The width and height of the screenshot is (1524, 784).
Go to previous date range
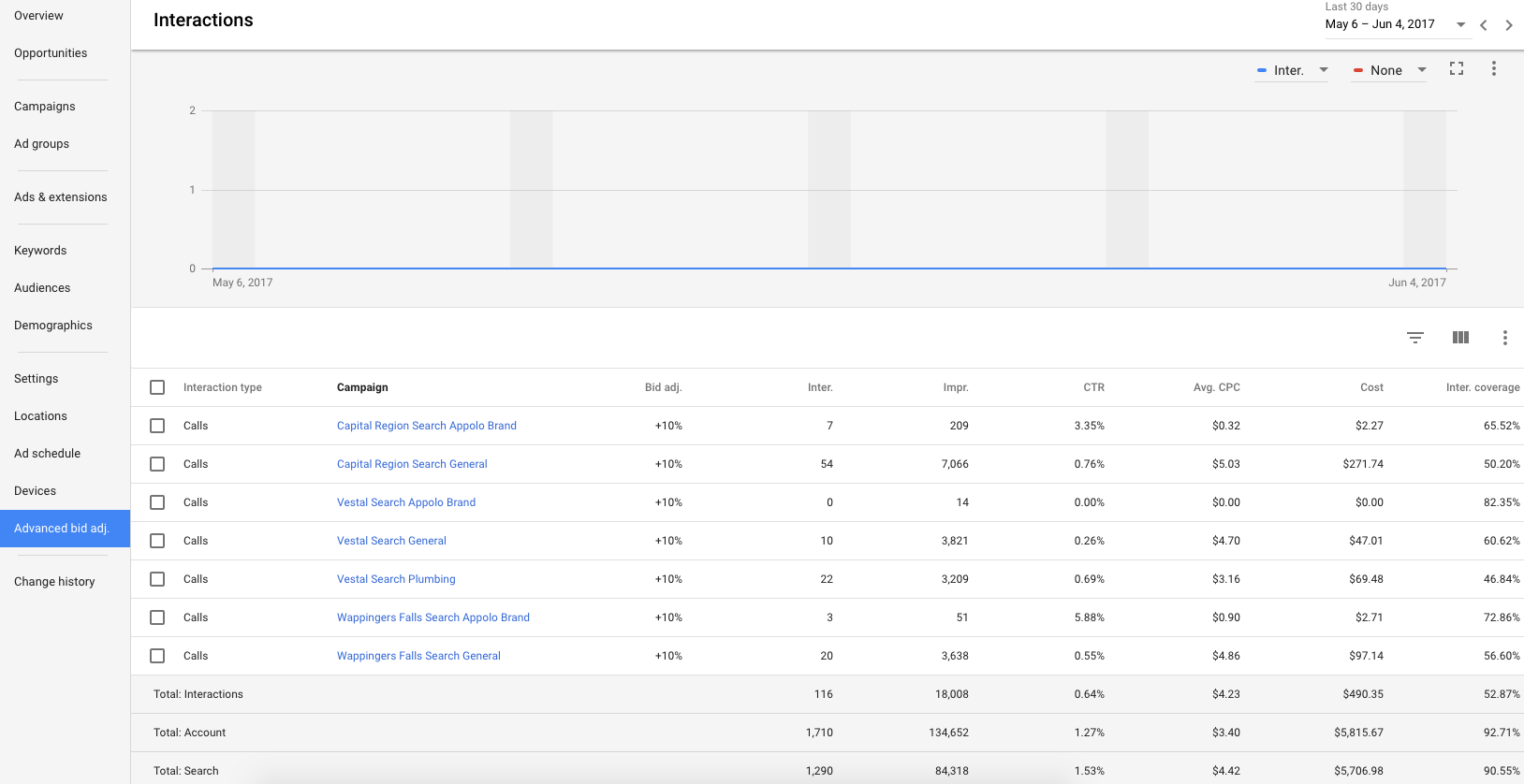click(x=1483, y=25)
